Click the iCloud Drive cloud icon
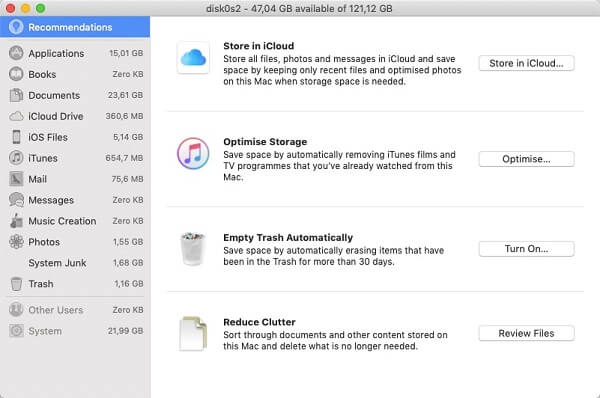Screen dimensions: 600x398 [16, 116]
